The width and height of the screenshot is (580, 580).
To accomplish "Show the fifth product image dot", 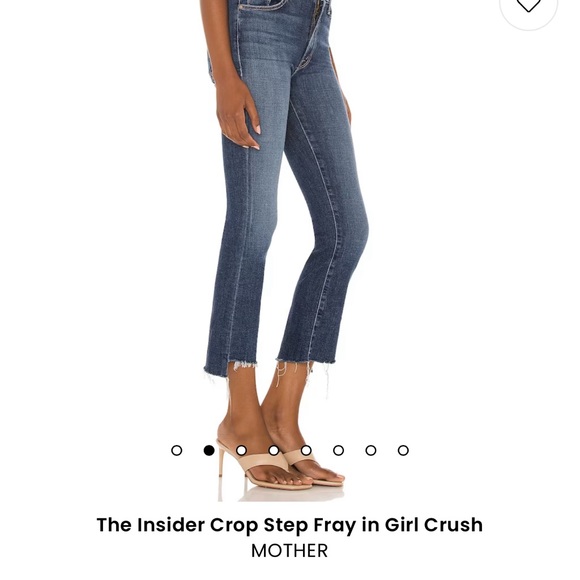I will 306,451.
